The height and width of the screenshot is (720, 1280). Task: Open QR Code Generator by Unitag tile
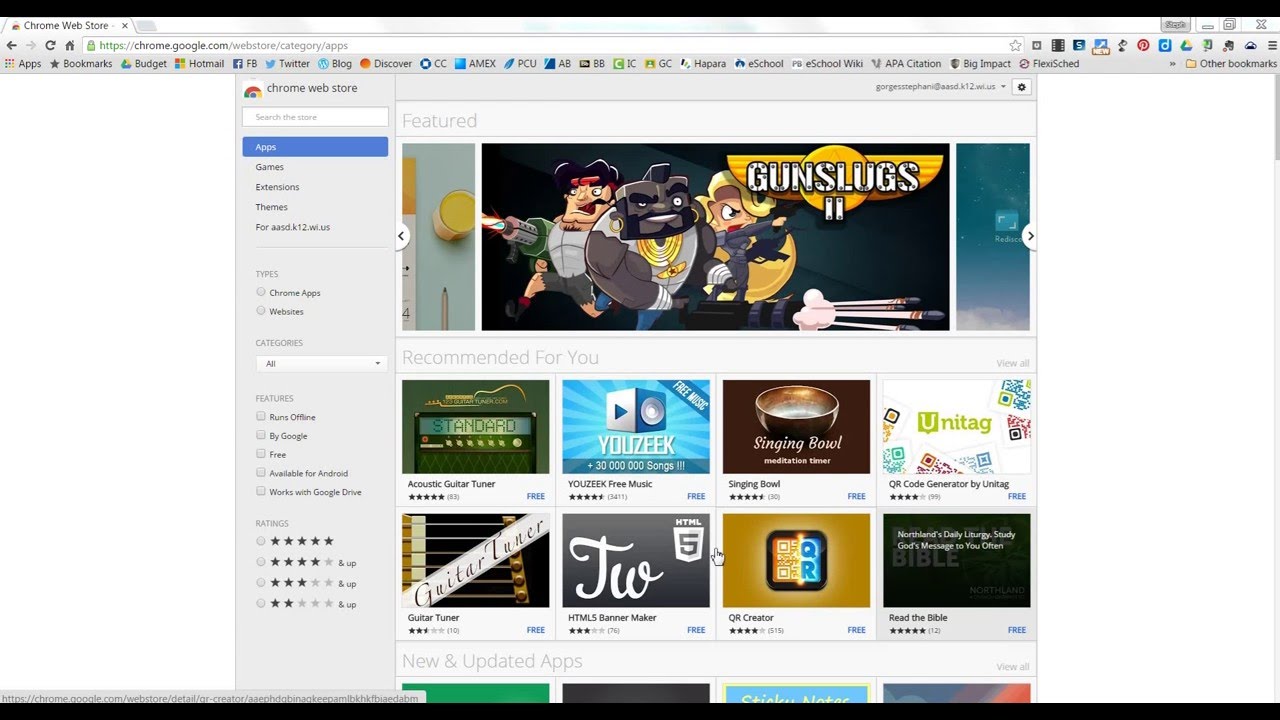pyautogui.click(x=956, y=440)
